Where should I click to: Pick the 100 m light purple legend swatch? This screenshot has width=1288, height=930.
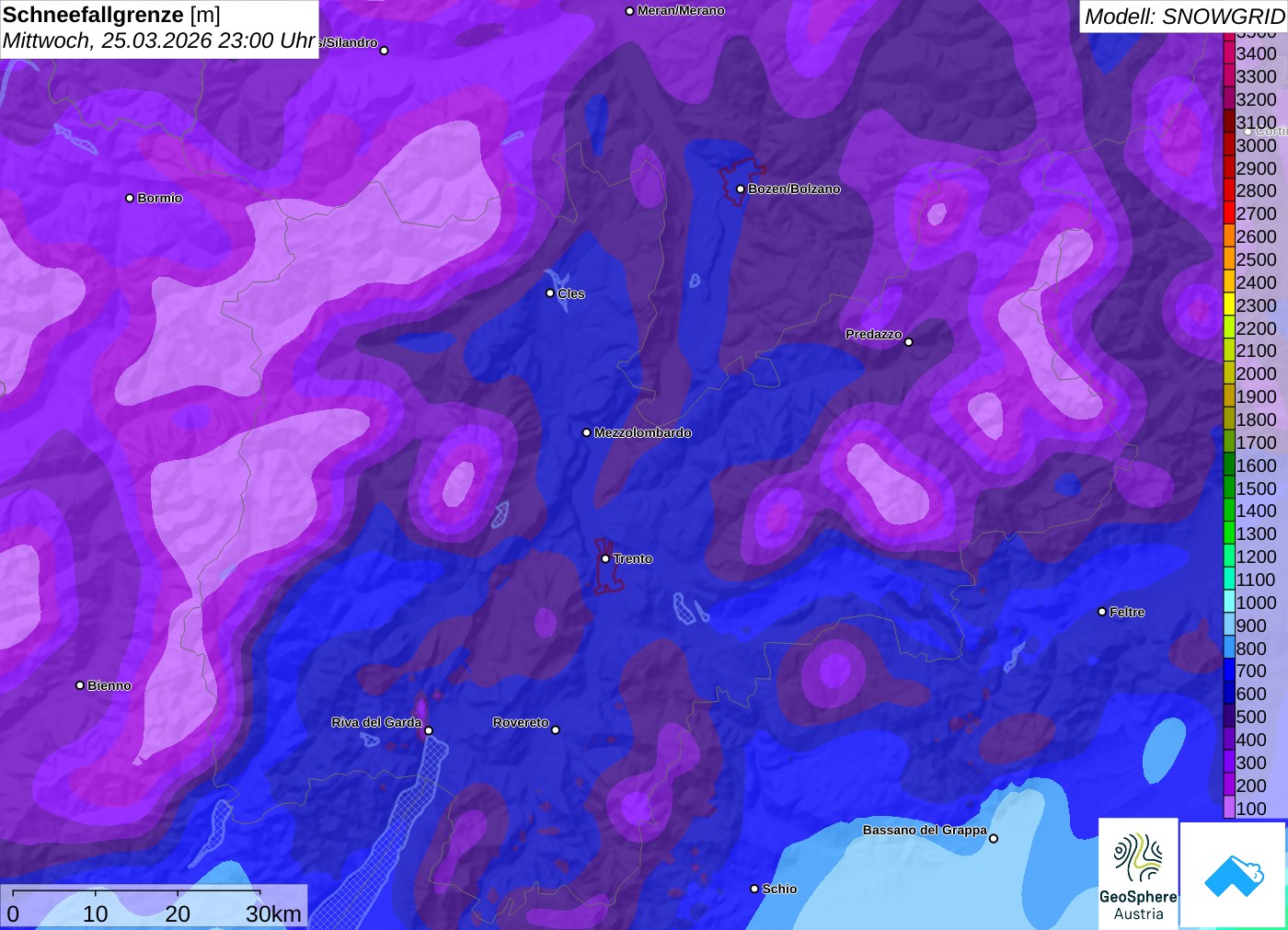click(1228, 809)
